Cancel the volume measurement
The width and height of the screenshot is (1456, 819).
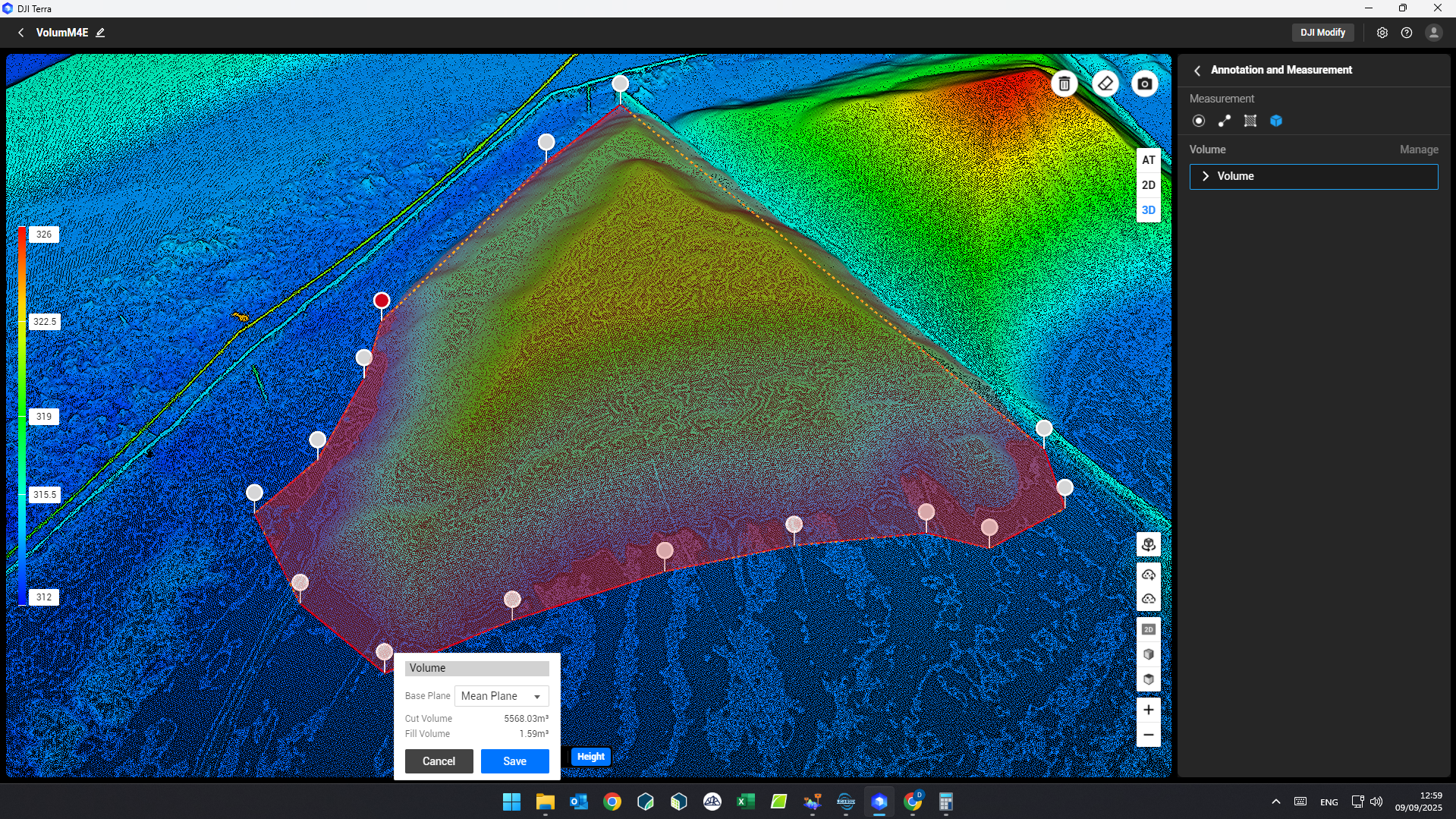coord(439,761)
